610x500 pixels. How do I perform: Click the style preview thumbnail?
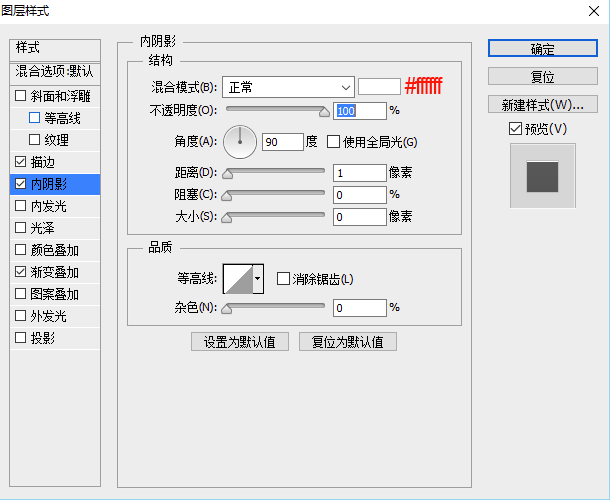543,175
